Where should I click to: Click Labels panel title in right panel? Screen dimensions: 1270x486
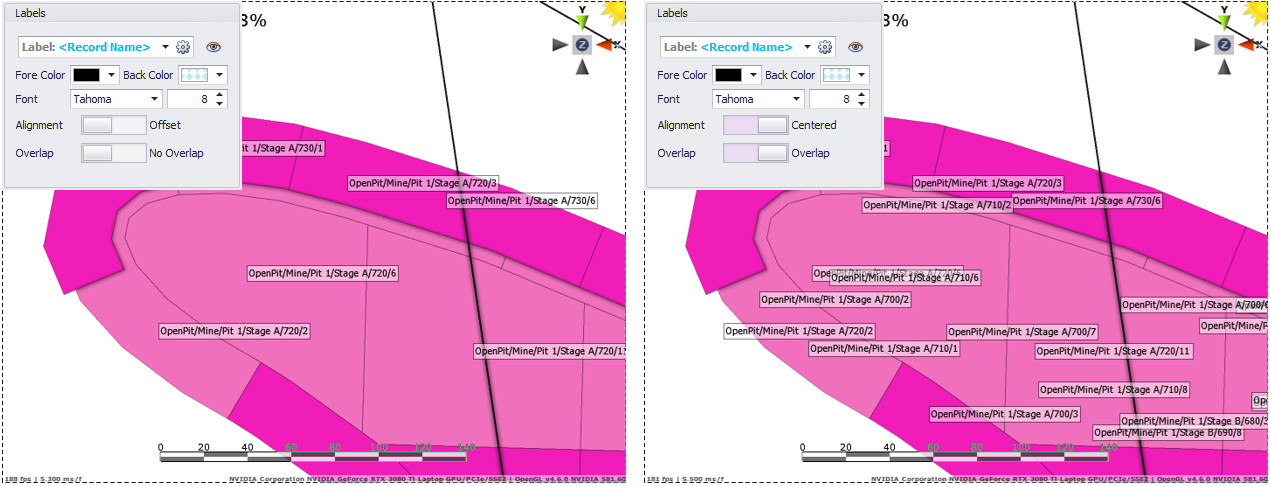pyautogui.click(x=672, y=13)
